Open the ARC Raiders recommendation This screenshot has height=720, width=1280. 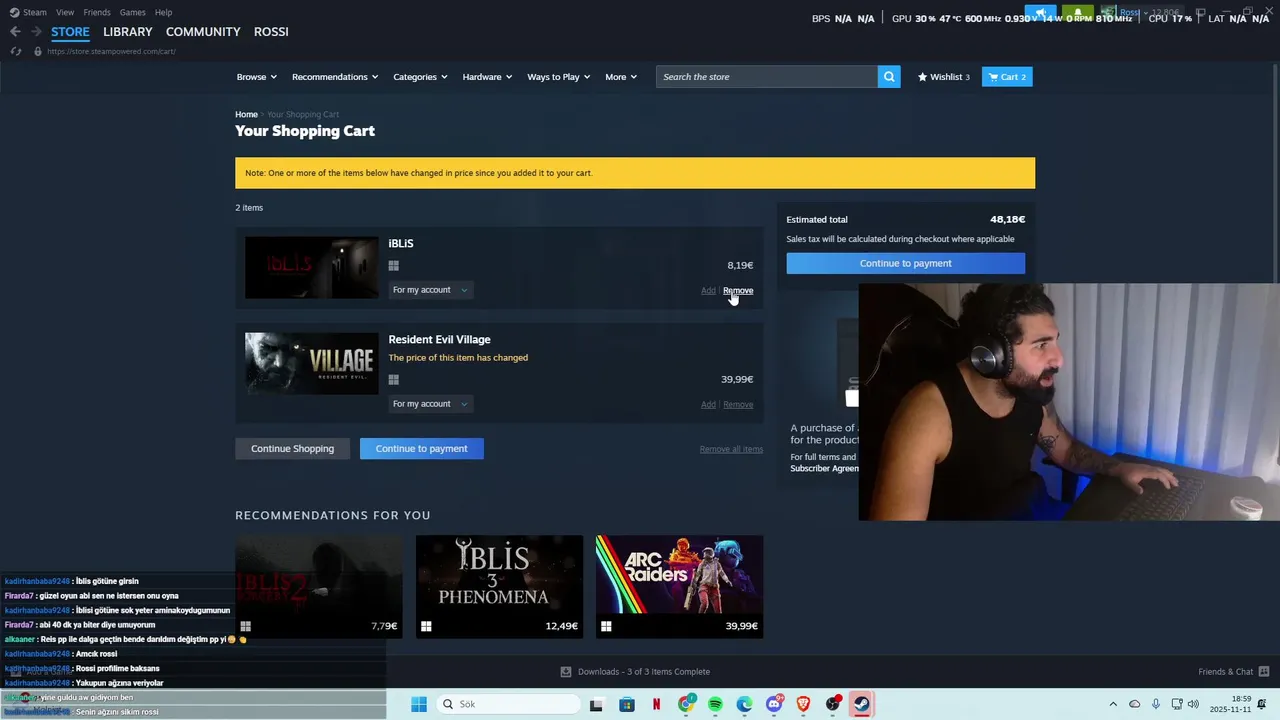pos(679,586)
